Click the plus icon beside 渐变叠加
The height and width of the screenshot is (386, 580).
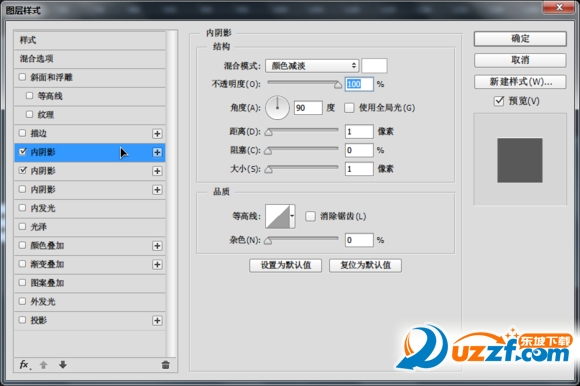pyautogui.click(x=157, y=264)
